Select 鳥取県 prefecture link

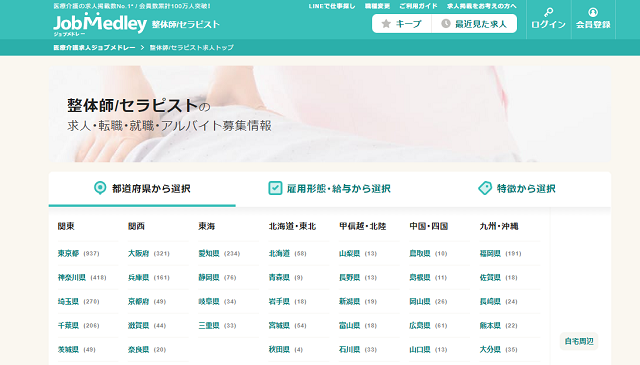pyautogui.click(x=420, y=254)
